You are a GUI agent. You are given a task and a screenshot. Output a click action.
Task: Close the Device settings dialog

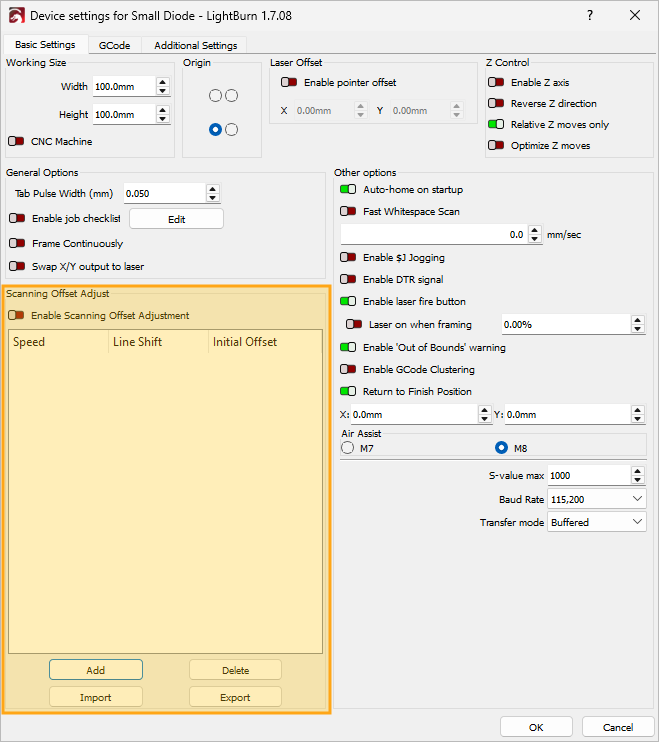tap(635, 15)
